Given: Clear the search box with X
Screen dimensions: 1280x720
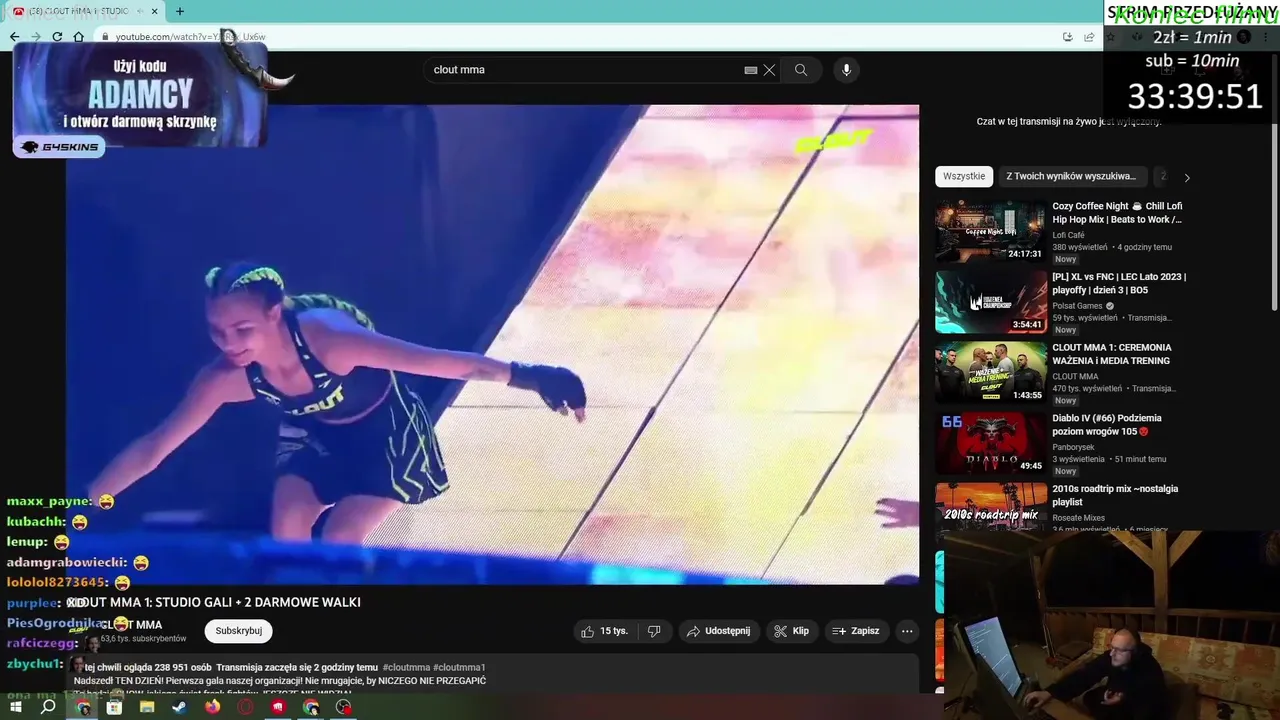Looking at the screenshot, I should coord(769,70).
